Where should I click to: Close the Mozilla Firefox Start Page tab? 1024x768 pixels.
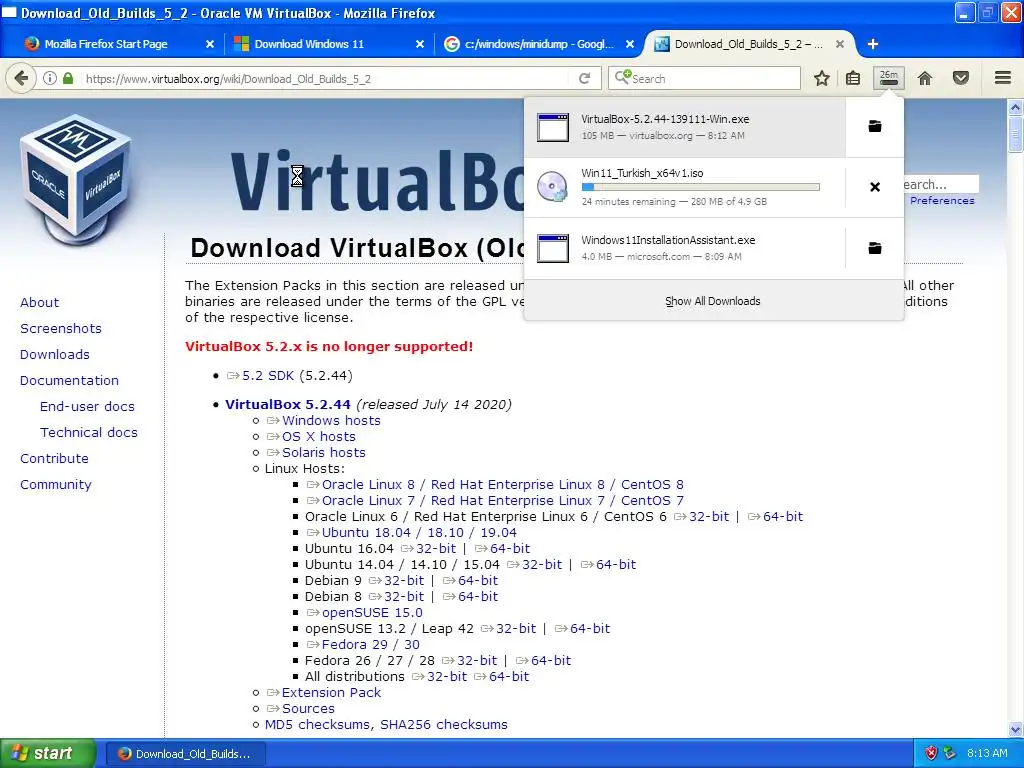(x=210, y=44)
